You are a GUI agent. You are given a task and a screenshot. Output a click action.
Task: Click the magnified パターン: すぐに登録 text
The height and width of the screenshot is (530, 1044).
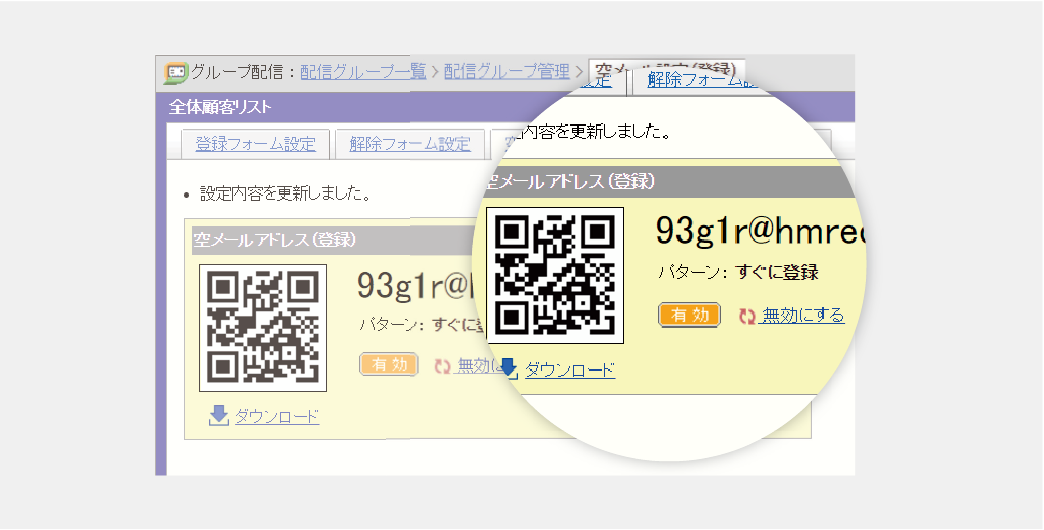click(x=738, y=272)
